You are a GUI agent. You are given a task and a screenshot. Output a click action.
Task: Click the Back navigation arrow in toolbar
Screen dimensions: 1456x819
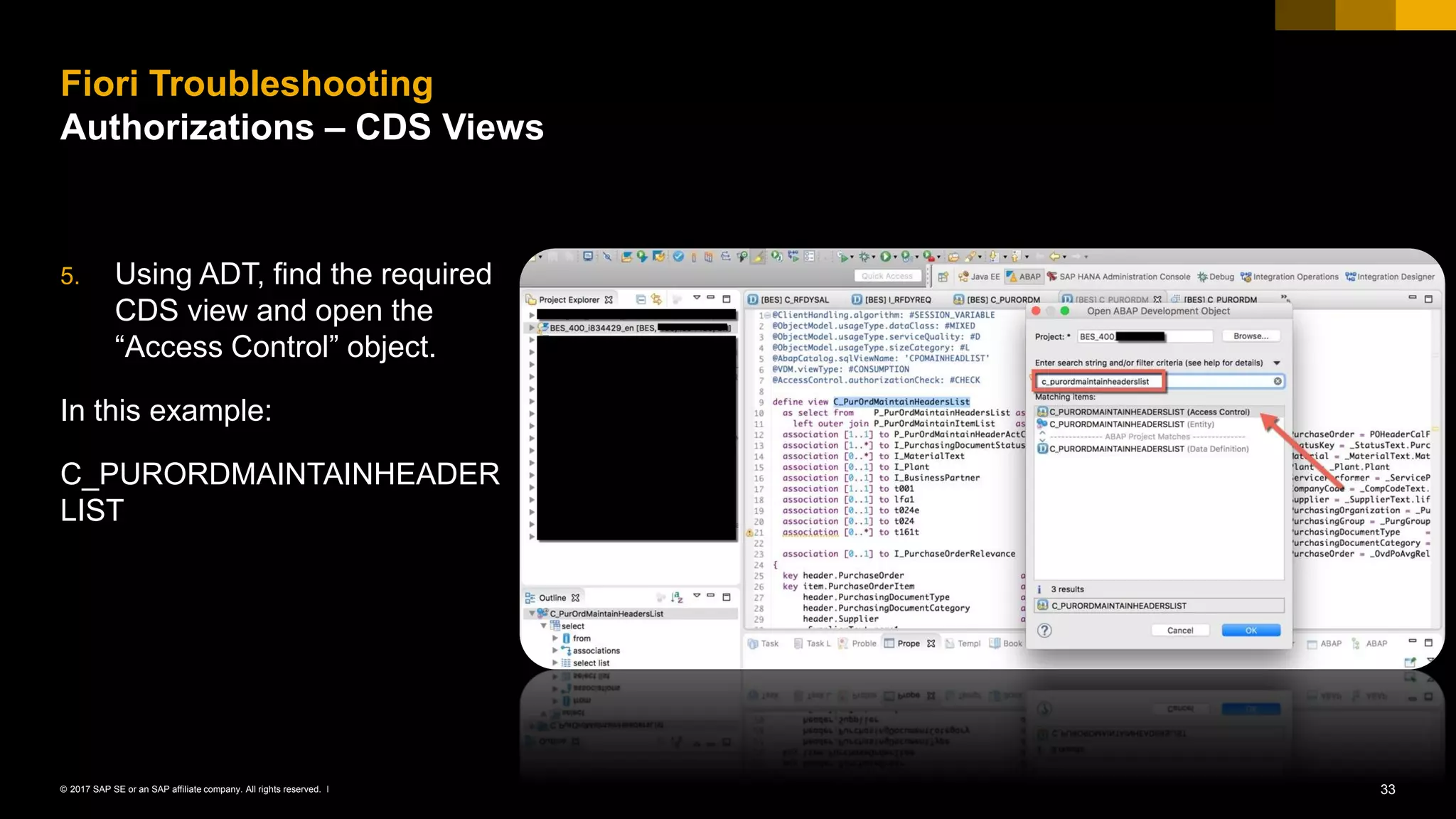click(x=1056, y=257)
